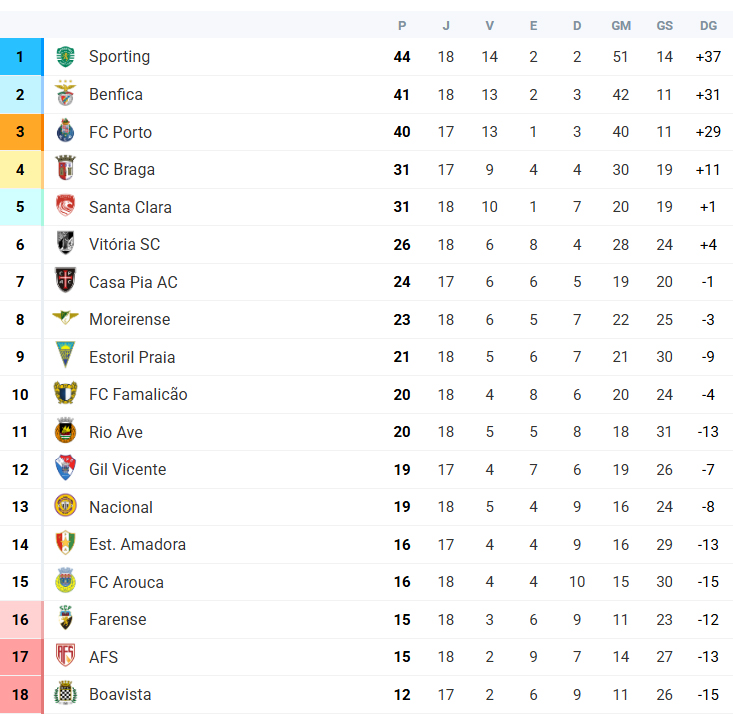
Task: Open the Santa Clara red crest
Action: [65, 206]
